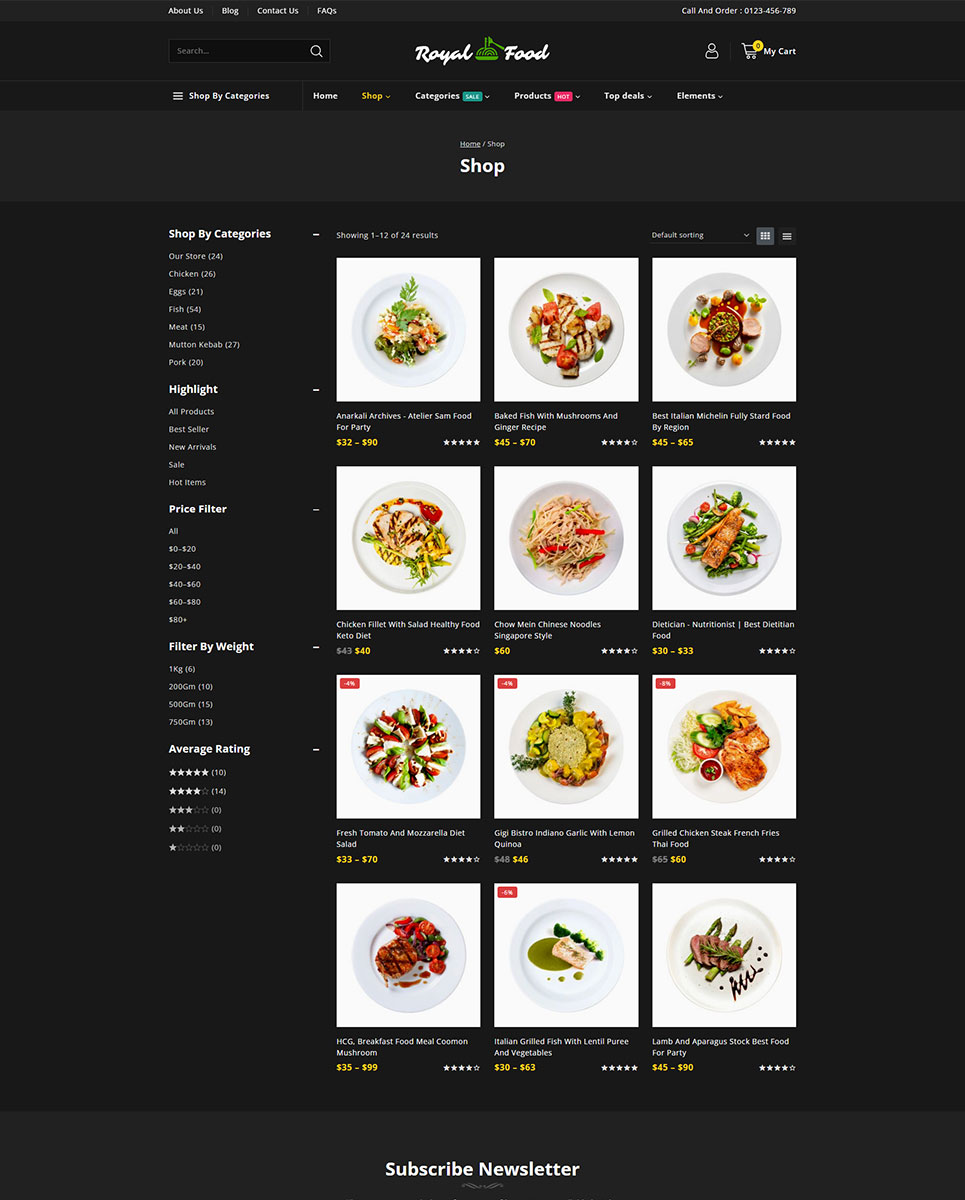Image resolution: width=965 pixels, height=1200 pixels.
Task: Open the Chow Mein Chinese Noodles thumbnail
Action: click(566, 538)
